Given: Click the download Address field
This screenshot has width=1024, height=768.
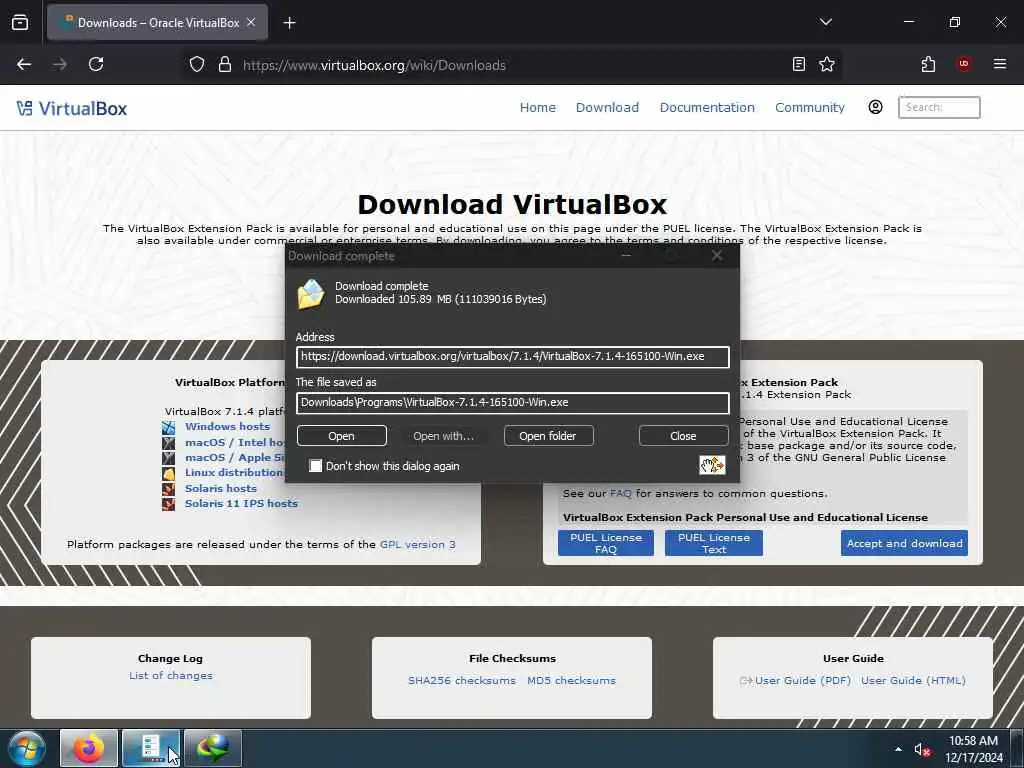Looking at the screenshot, I should point(513,357).
